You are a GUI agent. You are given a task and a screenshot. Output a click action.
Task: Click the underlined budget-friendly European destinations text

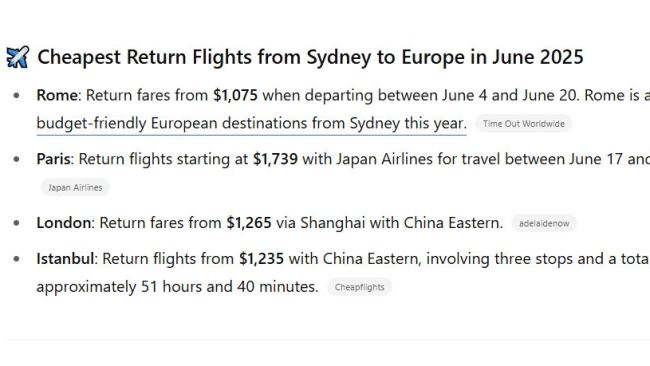252,124
